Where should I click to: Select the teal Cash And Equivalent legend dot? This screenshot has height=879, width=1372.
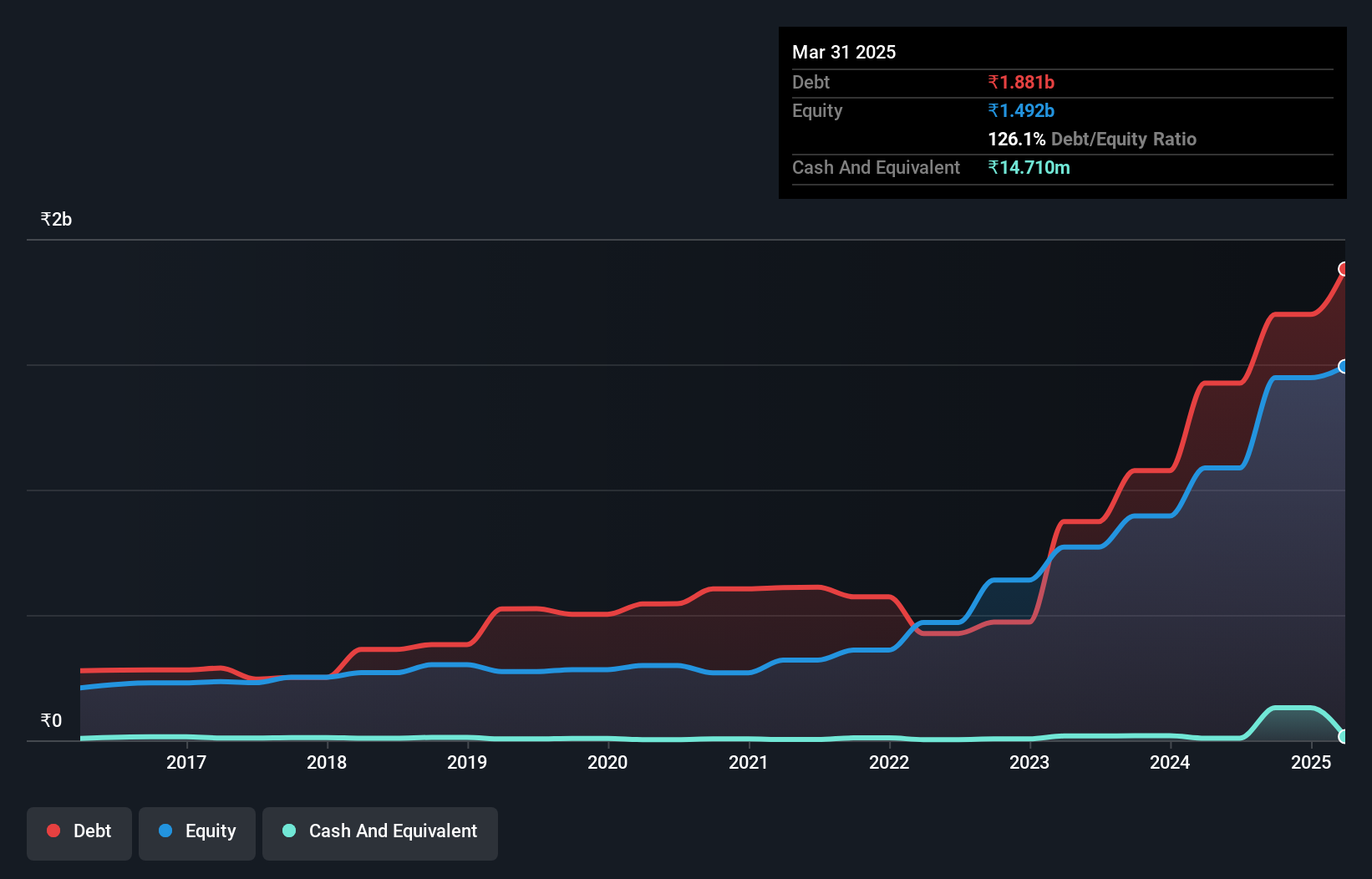[288, 831]
